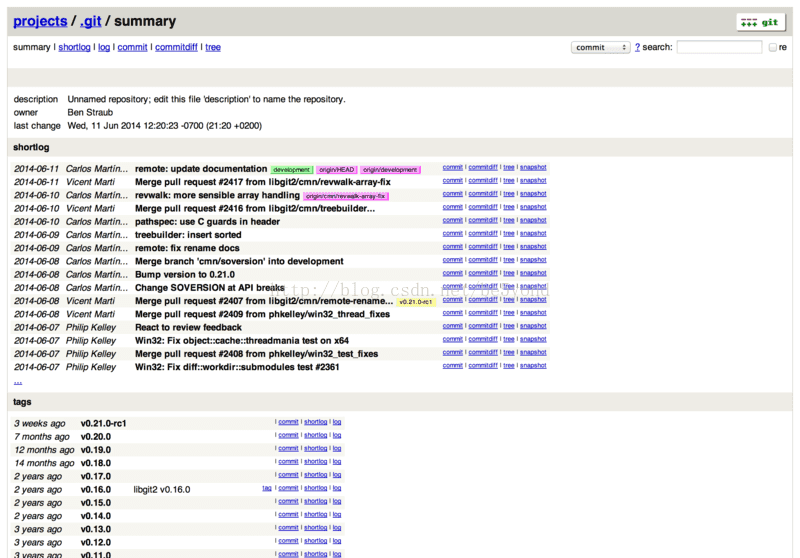The height and width of the screenshot is (558, 800).
Task: Click the pink origin/HEAD ref label
Action: coord(337,170)
